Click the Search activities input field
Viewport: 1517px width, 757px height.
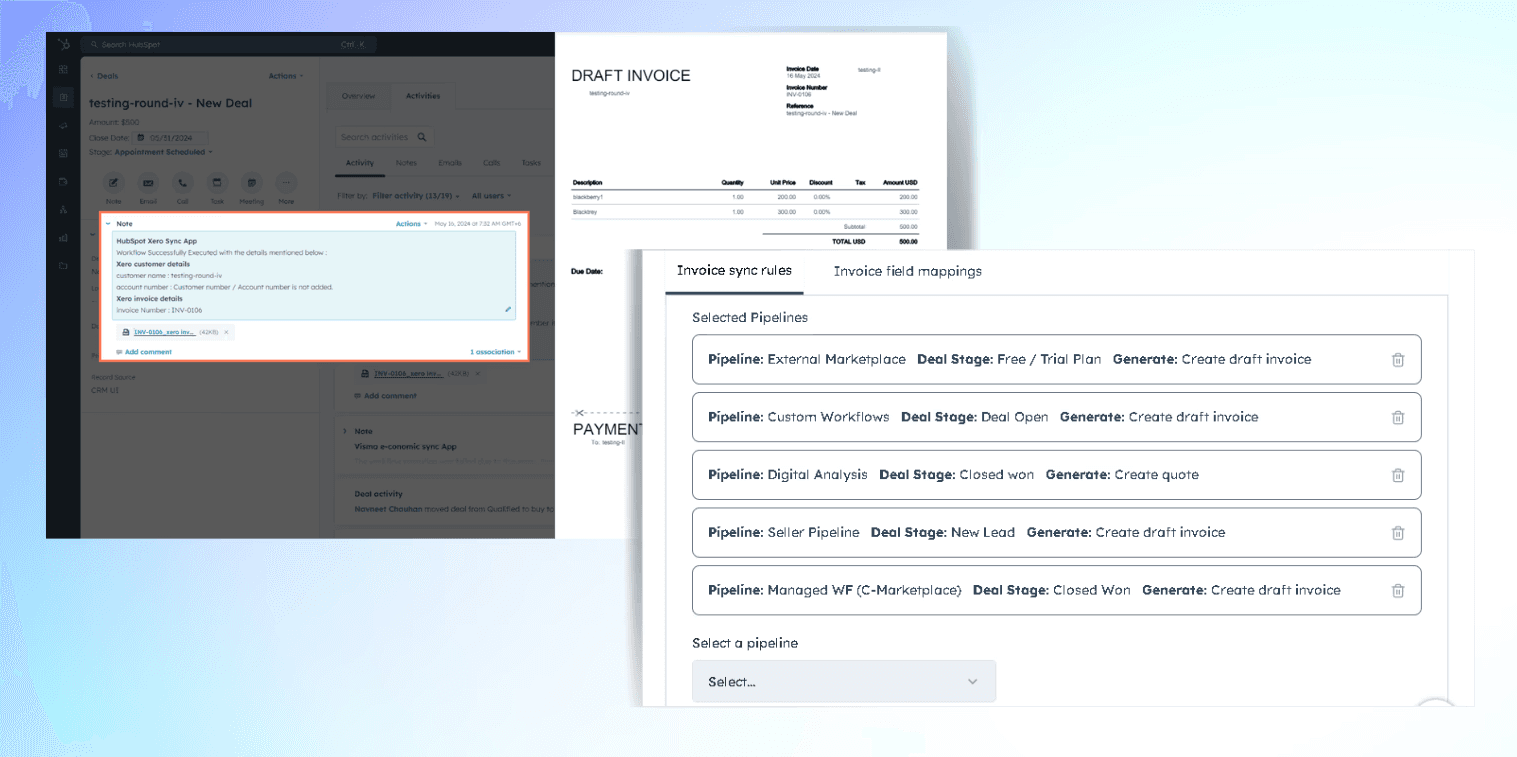click(385, 137)
